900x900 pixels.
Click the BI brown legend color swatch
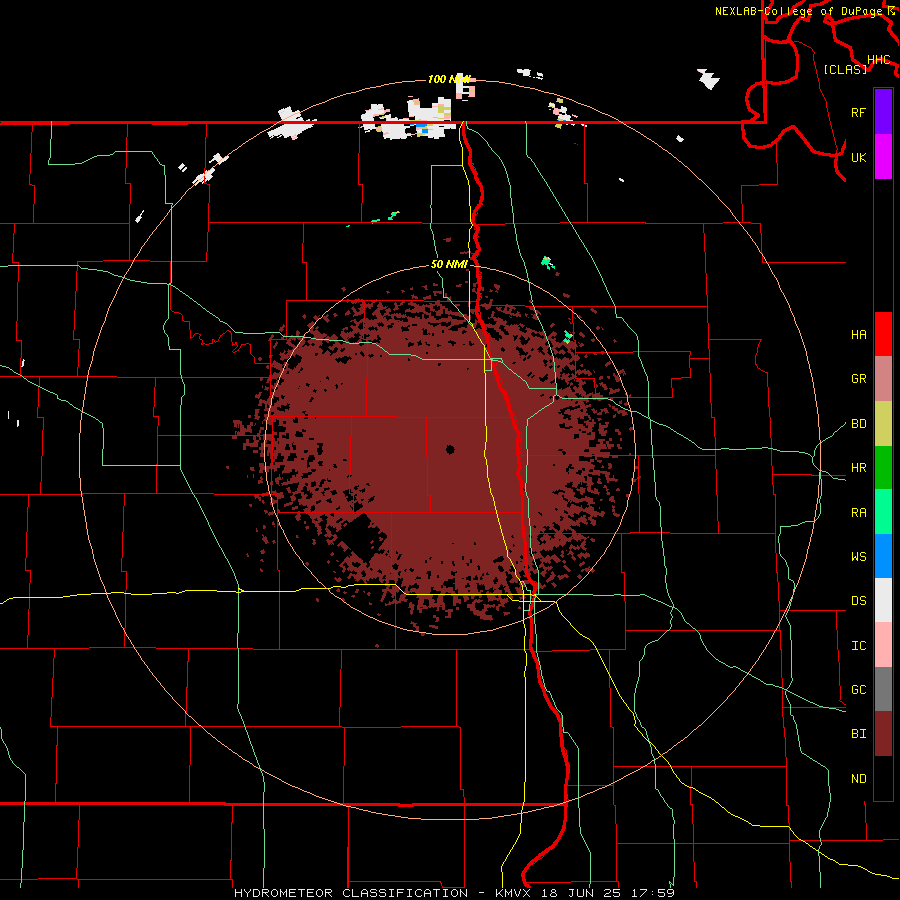point(883,734)
